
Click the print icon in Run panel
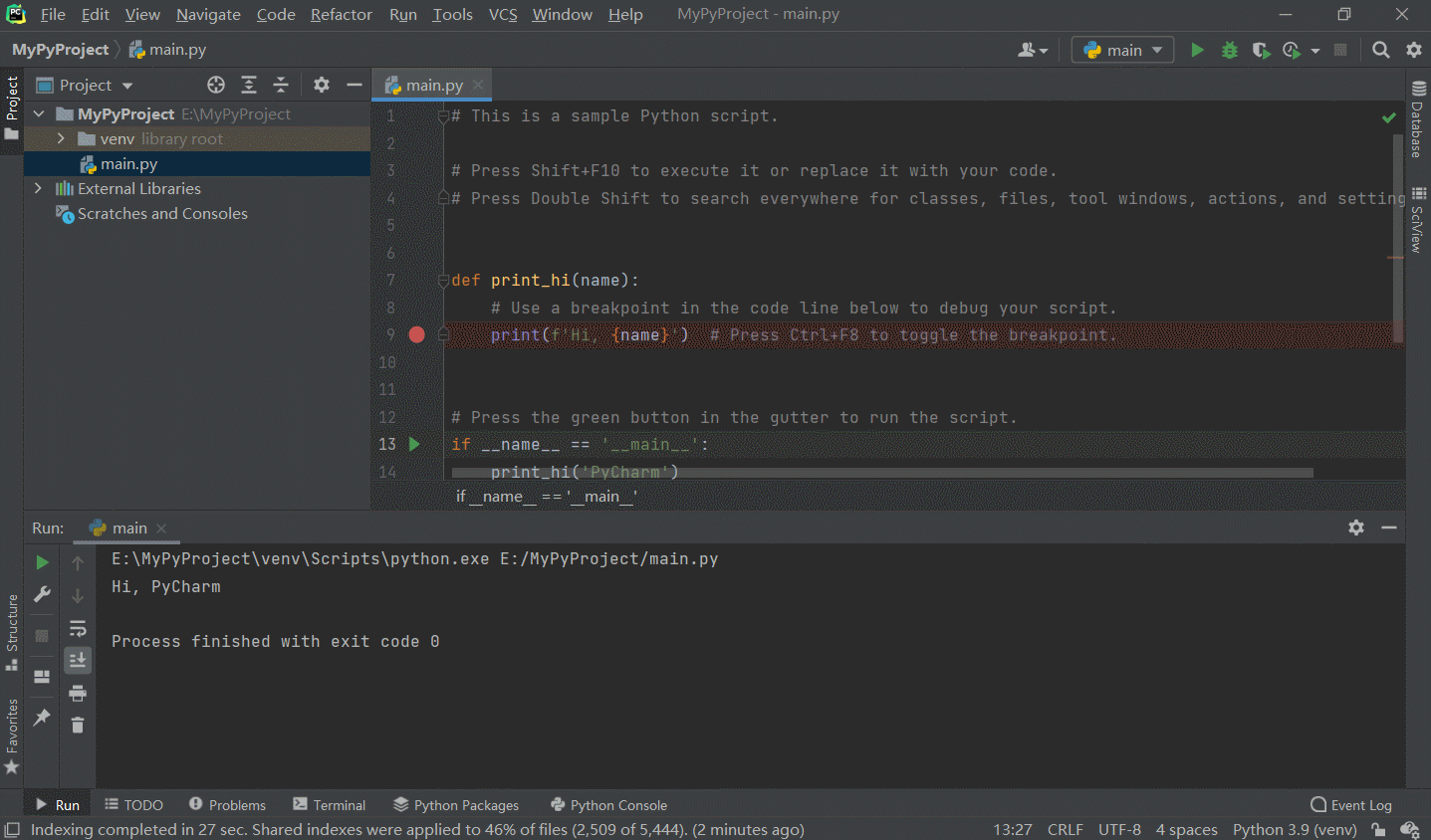pos(78,693)
